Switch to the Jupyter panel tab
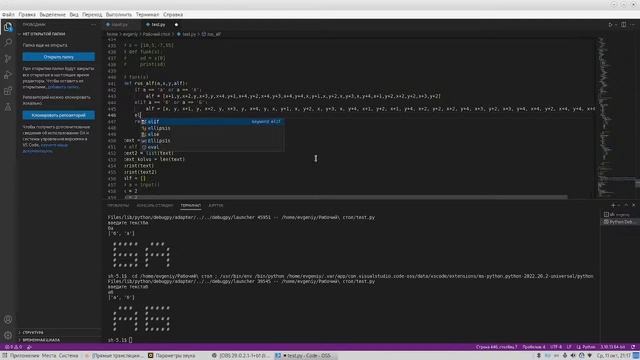Screen dimensions: 640x360 pos(216,205)
